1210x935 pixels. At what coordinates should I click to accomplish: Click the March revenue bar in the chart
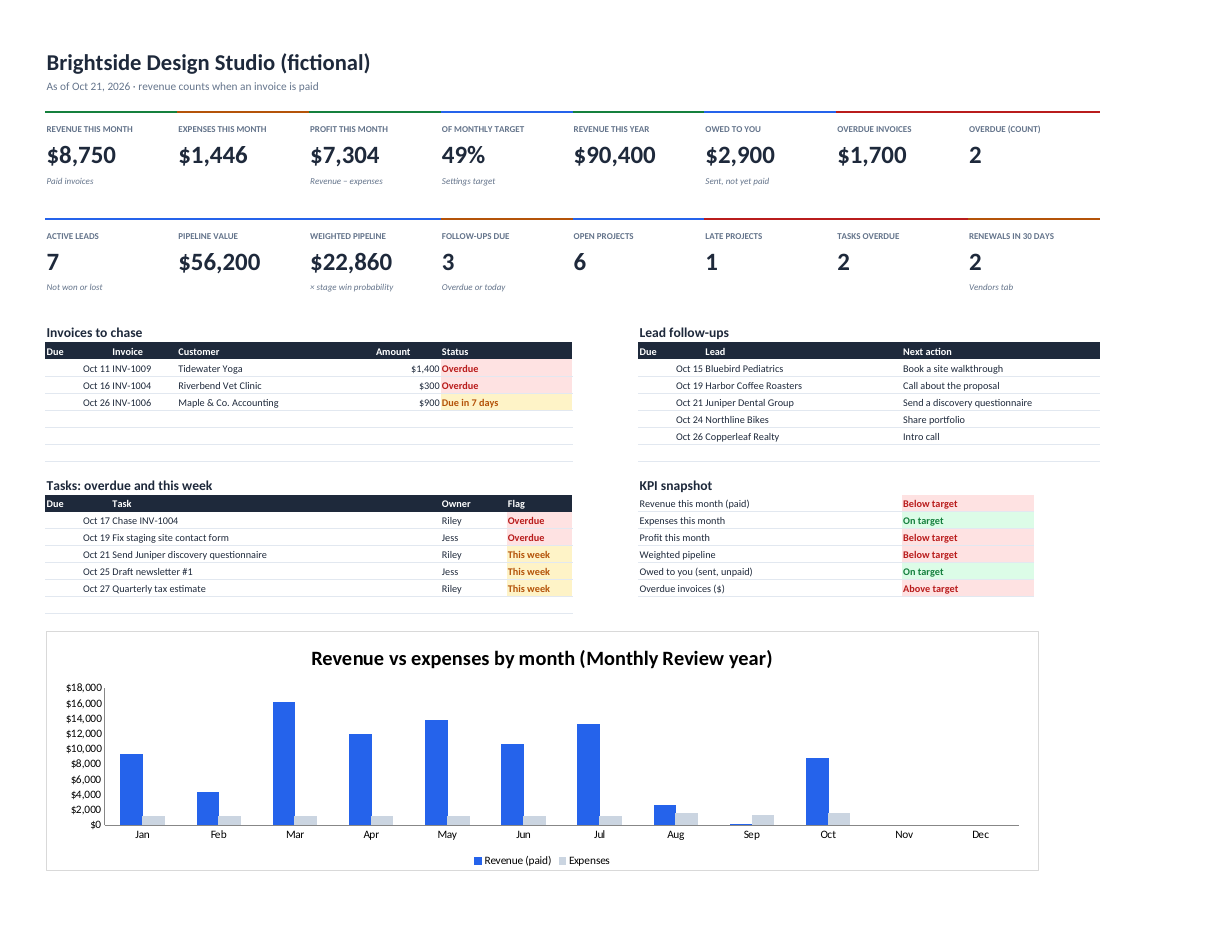[x=284, y=764]
